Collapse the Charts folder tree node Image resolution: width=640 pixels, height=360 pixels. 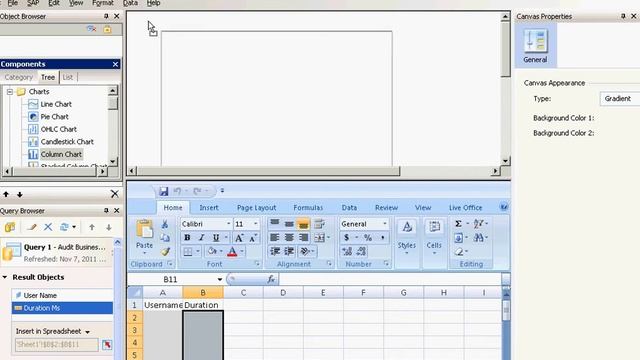10,92
